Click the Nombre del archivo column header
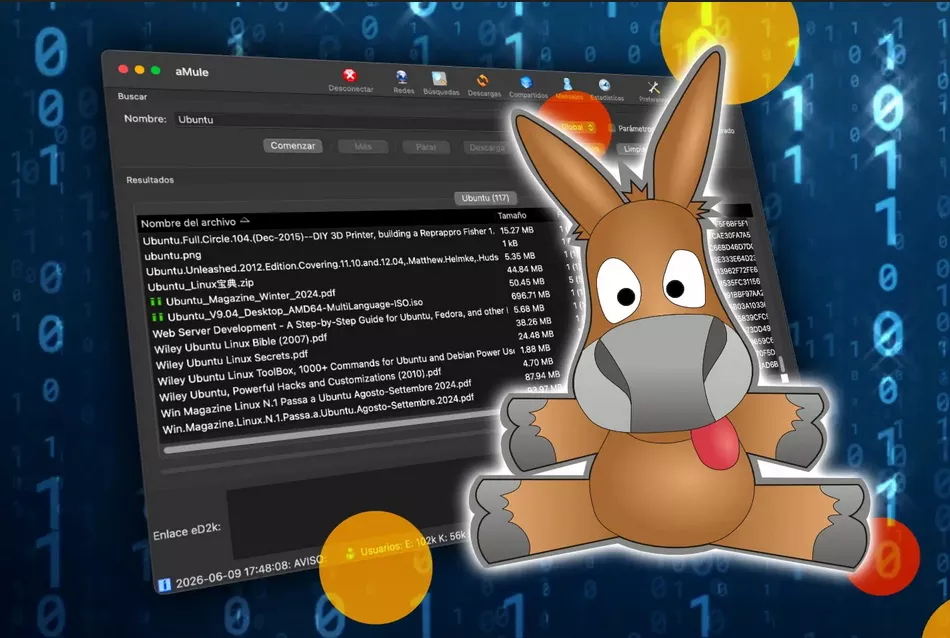This screenshot has width=950, height=638. 188,222
